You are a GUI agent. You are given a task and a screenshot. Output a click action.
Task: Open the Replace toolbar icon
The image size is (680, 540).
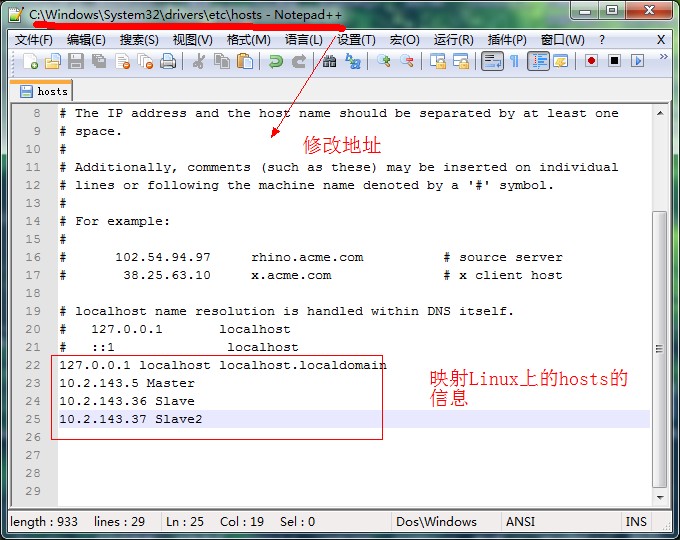353,61
